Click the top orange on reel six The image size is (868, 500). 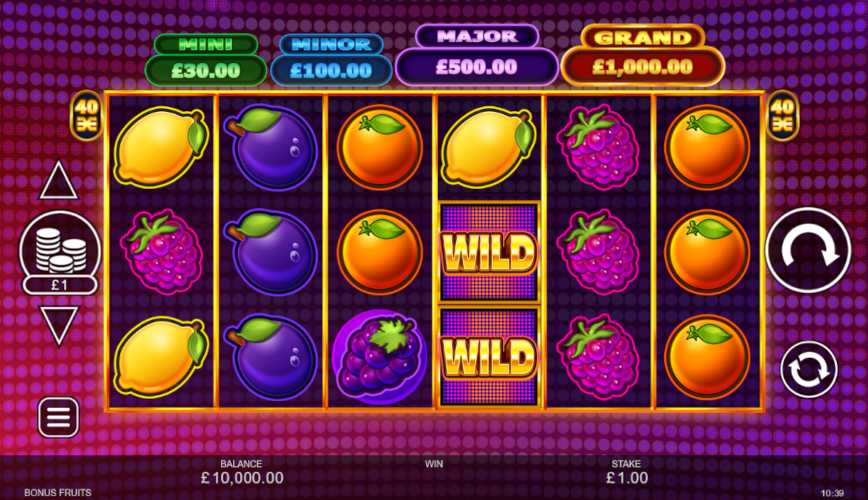point(707,148)
